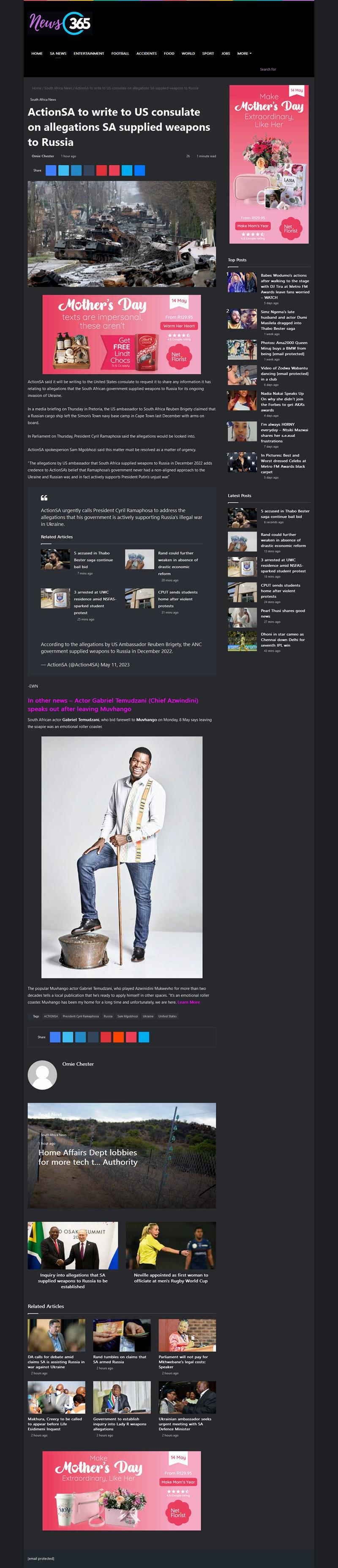Click in the Search for field
This screenshot has width=338, height=1568.
(x=283, y=69)
